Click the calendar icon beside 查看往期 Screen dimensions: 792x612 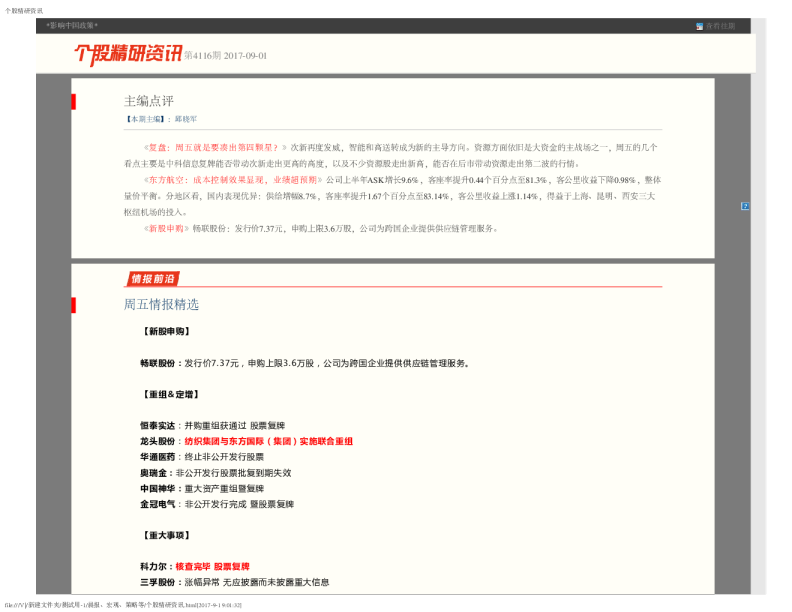click(699, 26)
